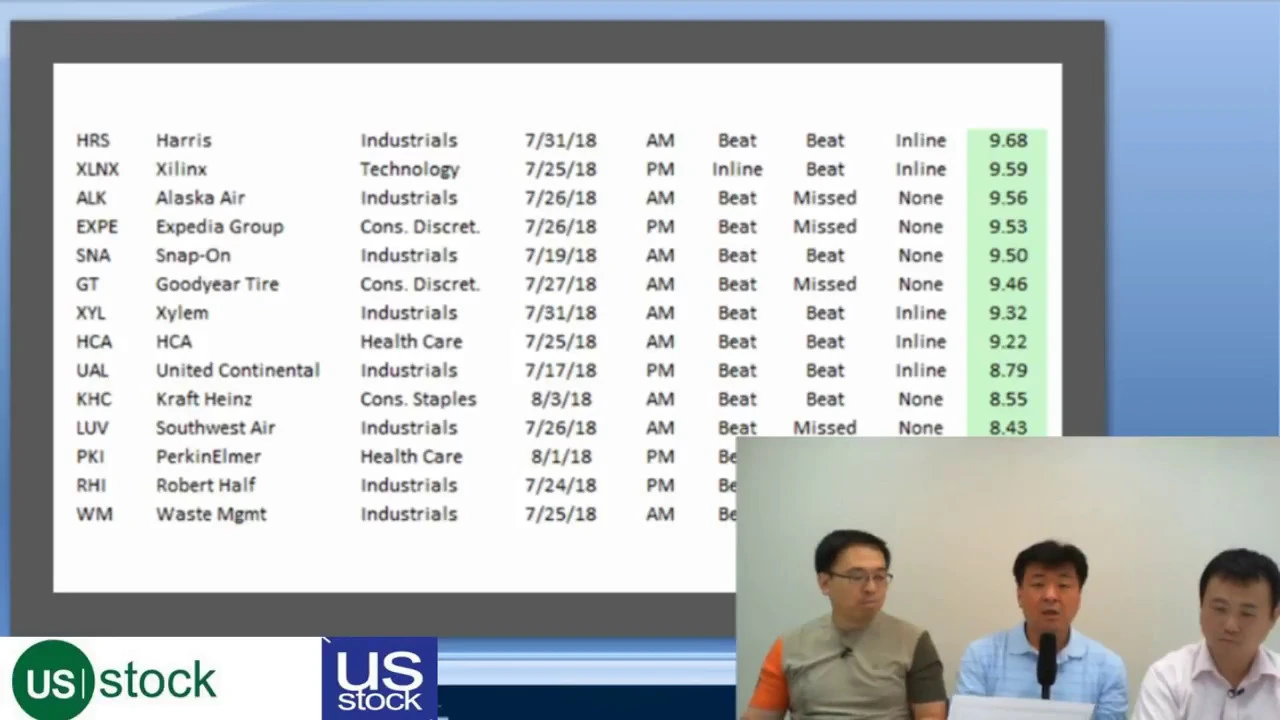
Task: Click the green value 9.68
Action: (1008, 141)
